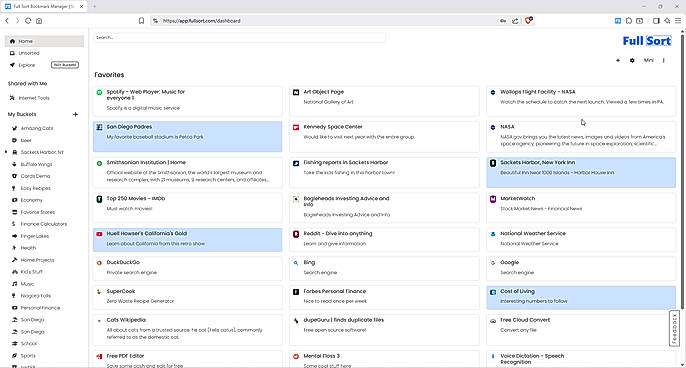686x368 pixels.
Task: Open the Finance Calculators dollar icon
Action: 14,224
